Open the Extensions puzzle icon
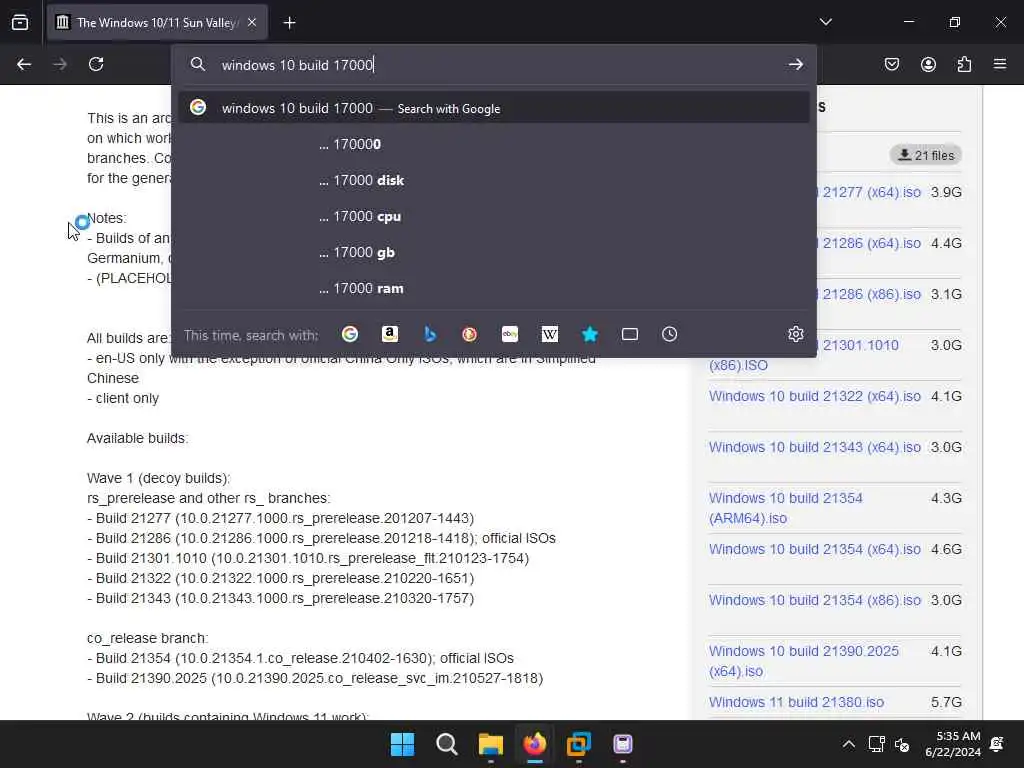The width and height of the screenshot is (1024, 768). pyautogui.click(x=964, y=64)
